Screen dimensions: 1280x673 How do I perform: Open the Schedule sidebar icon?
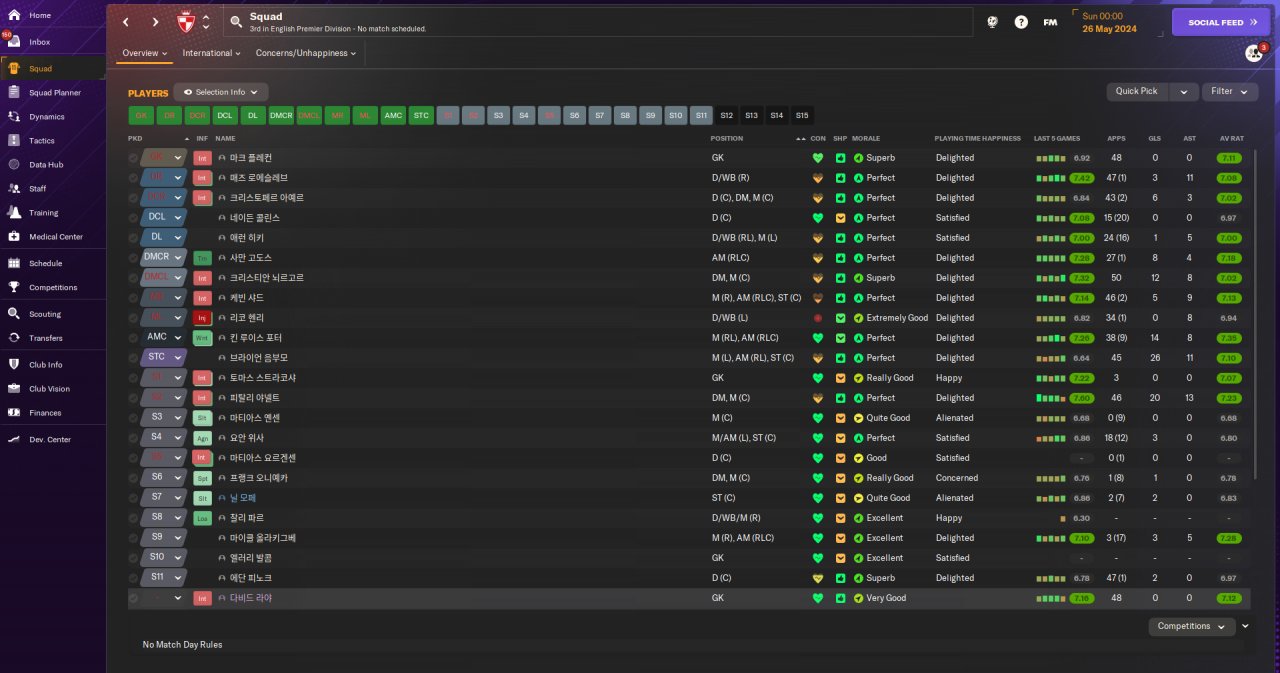click(x=14, y=263)
